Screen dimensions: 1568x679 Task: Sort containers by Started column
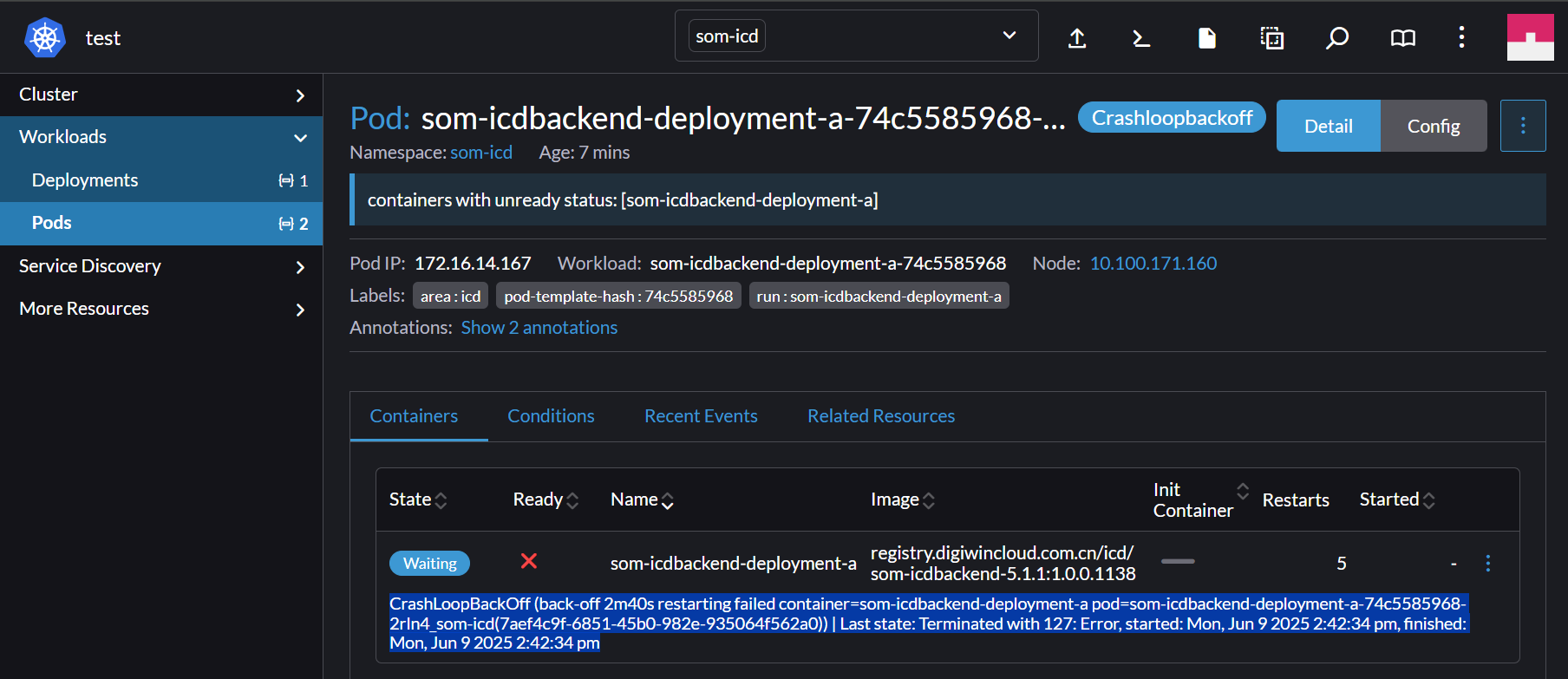(1397, 499)
